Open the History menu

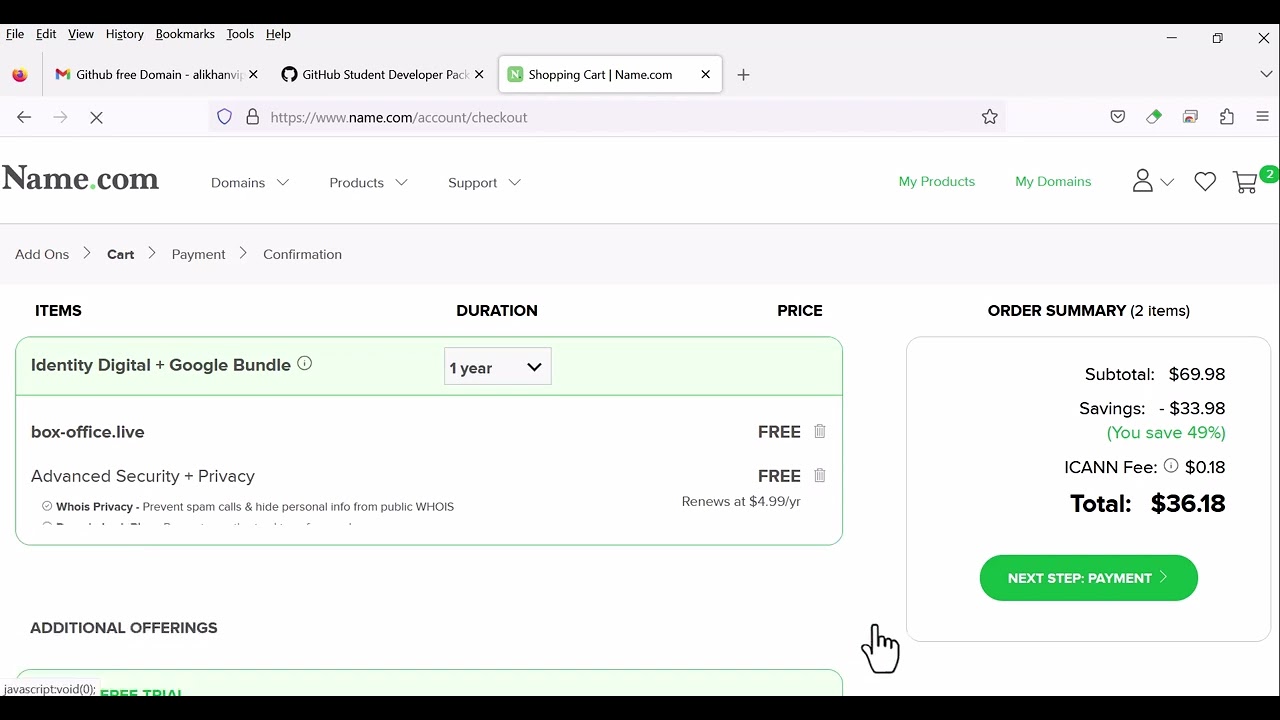[x=125, y=34]
